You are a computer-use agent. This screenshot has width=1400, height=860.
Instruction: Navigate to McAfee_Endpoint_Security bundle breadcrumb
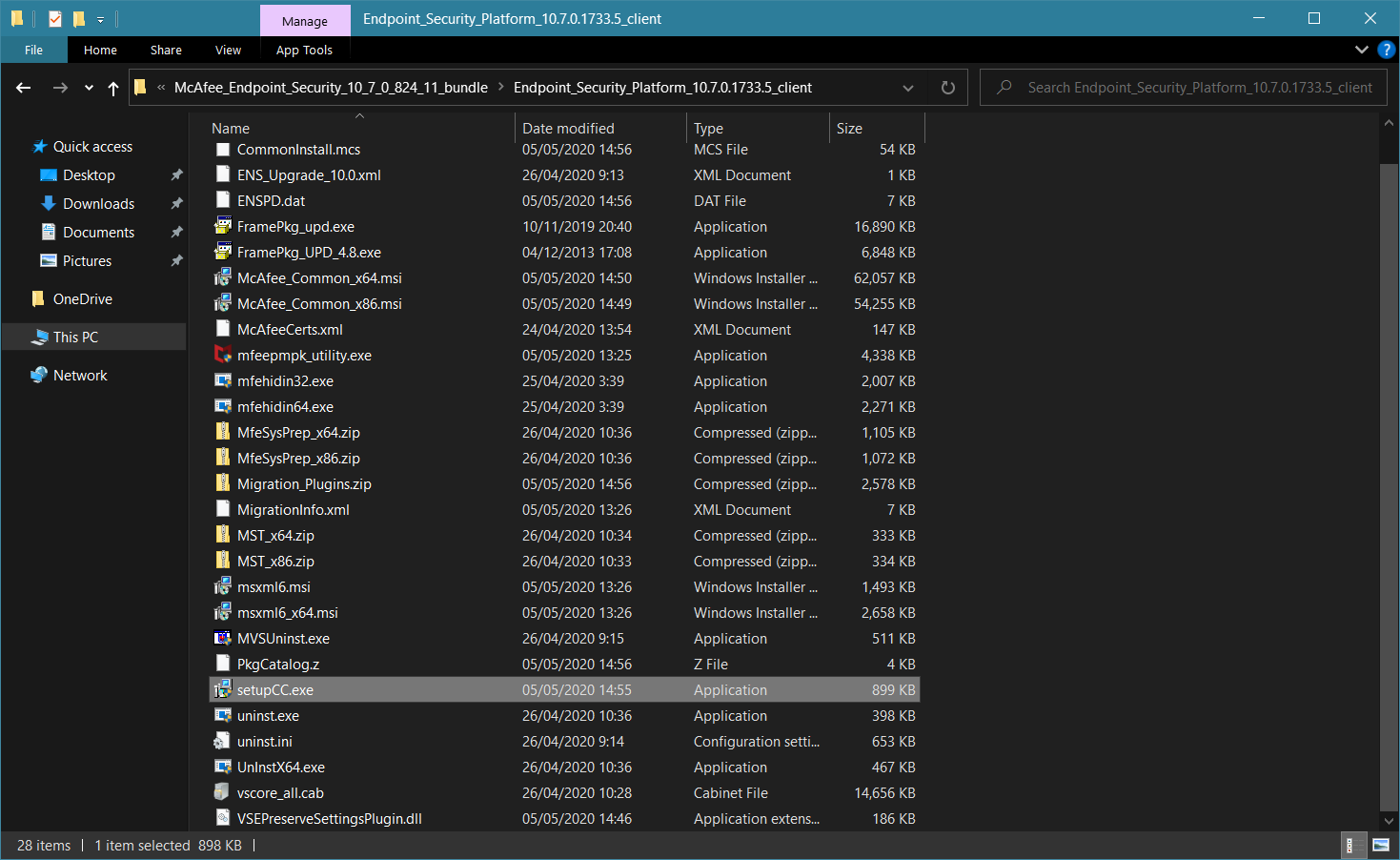tap(331, 88)
